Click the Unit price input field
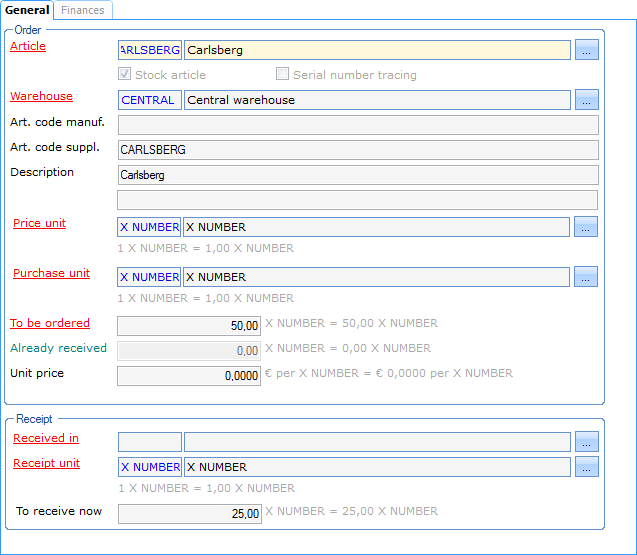The width and height of the screenshot is (637, 555). (x=189, y=375)
